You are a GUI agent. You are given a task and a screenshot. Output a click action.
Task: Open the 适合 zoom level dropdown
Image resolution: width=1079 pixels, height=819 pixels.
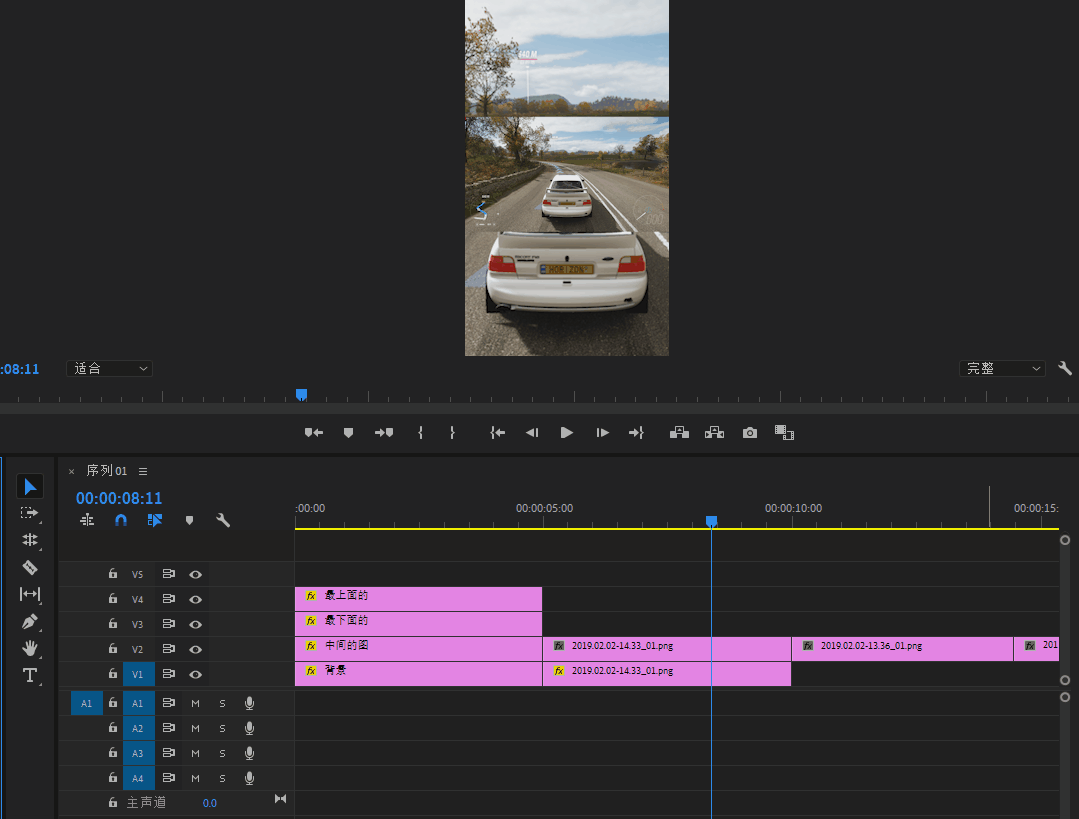(109, 369)
